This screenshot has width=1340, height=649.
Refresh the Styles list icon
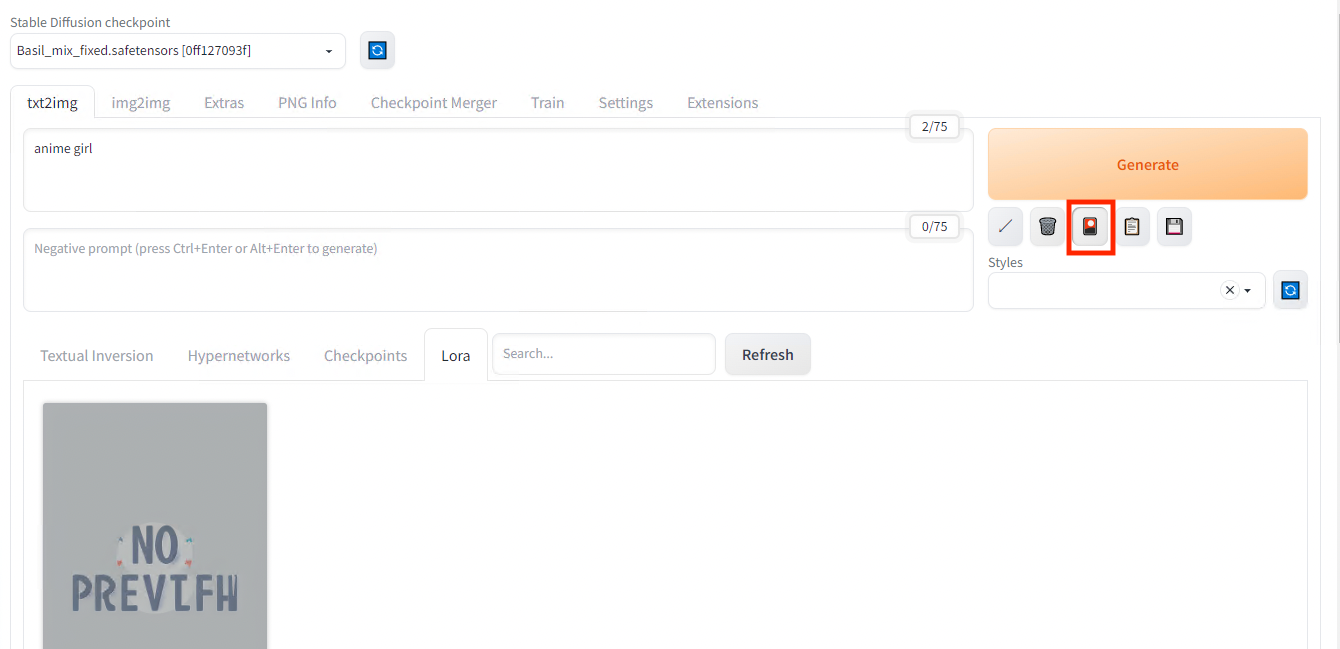coord(1290,290)
